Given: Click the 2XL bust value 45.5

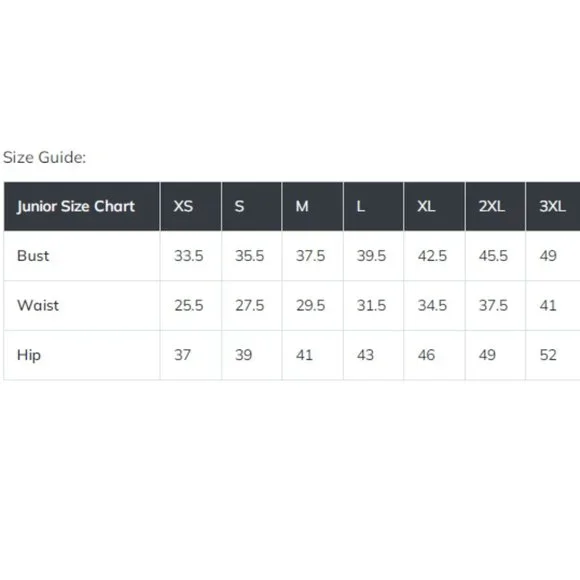Looking at the screenshot, I should pyautogui.click(x=493, y=256).
